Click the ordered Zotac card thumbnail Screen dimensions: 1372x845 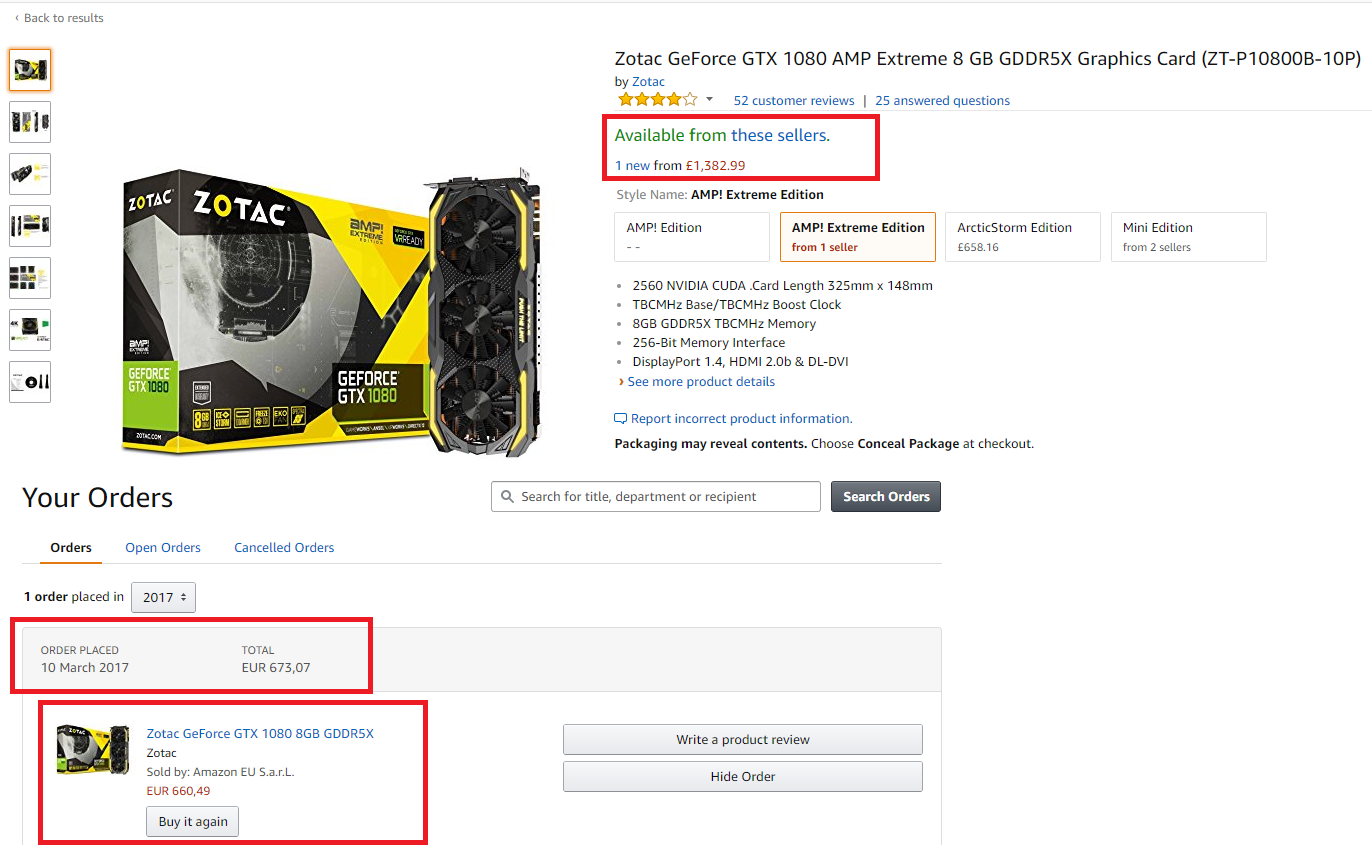click(x=93, y=750)
